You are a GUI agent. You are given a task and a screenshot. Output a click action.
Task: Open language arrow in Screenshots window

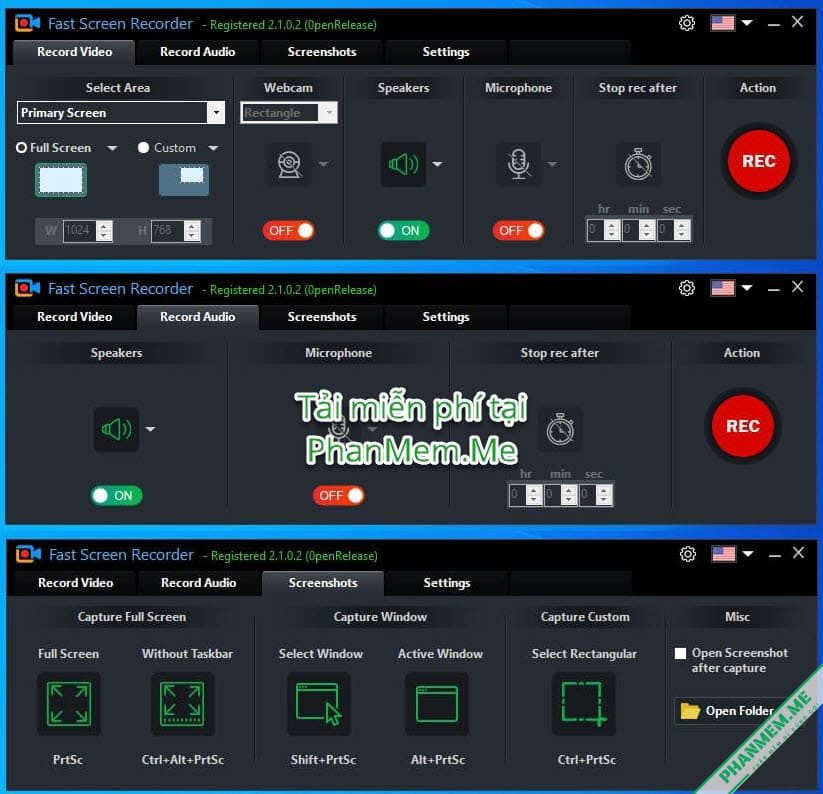[748, 554]
